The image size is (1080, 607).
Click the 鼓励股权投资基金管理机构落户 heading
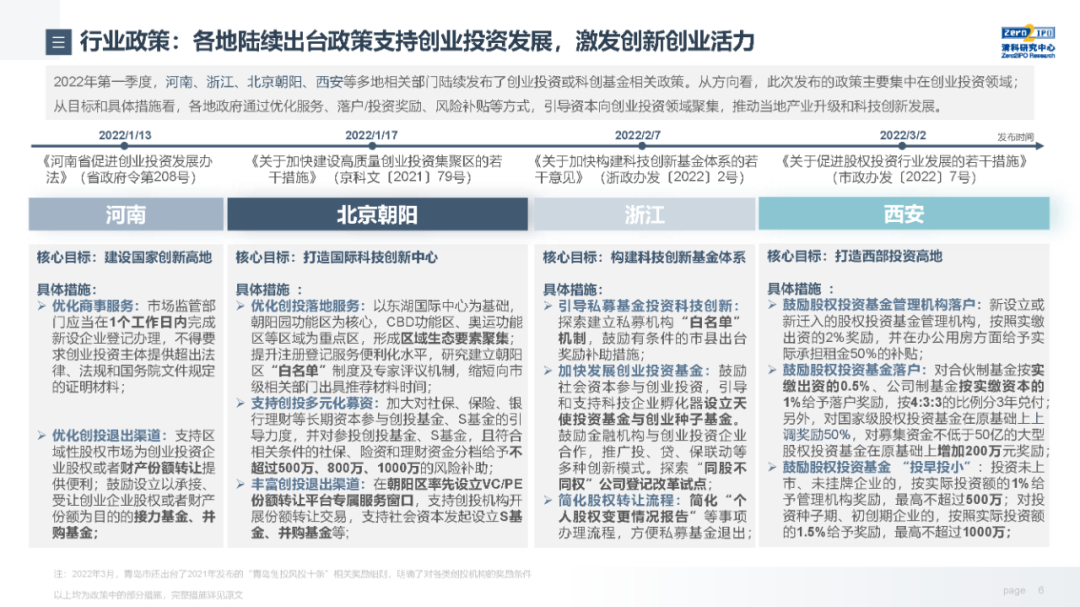[x=880, y=305]
